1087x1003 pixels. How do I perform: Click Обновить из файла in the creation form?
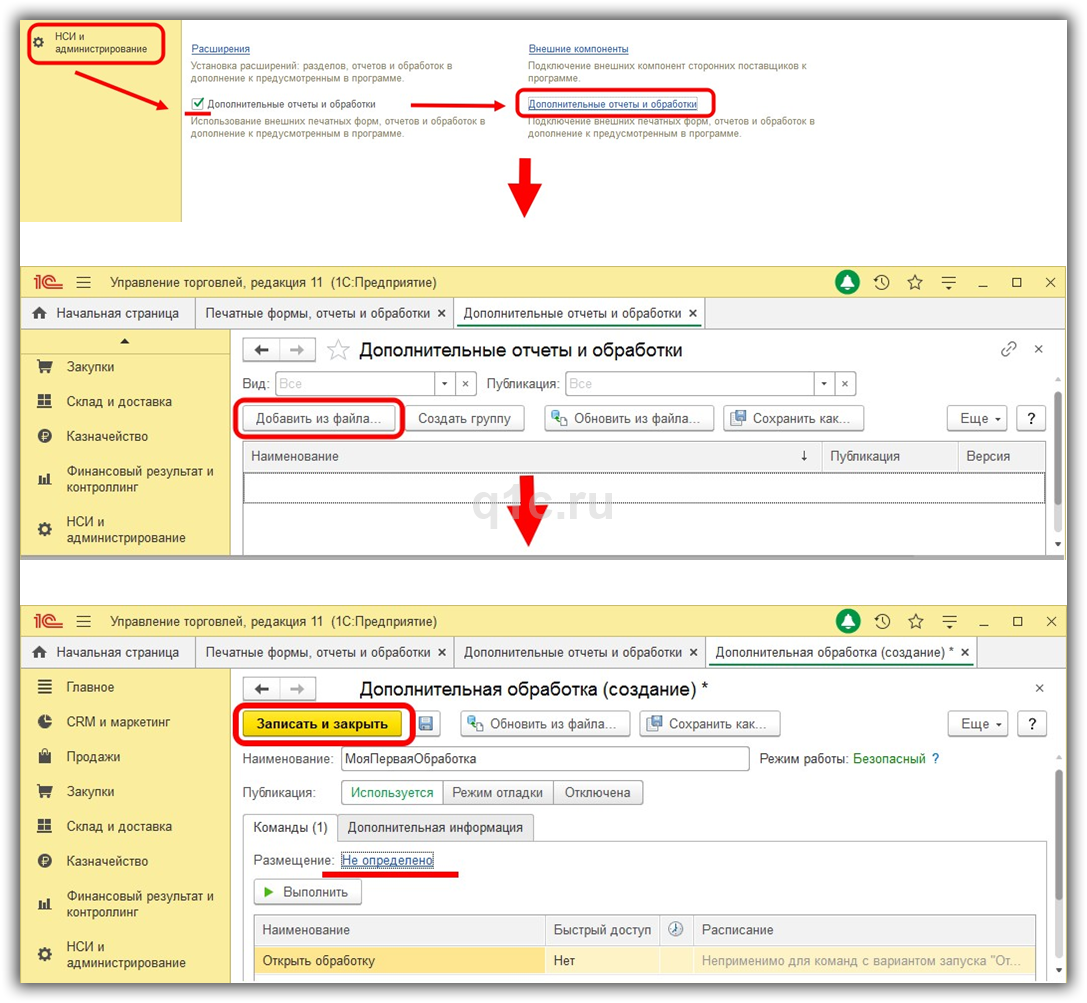pyautogui.click(x=545, y=724)
